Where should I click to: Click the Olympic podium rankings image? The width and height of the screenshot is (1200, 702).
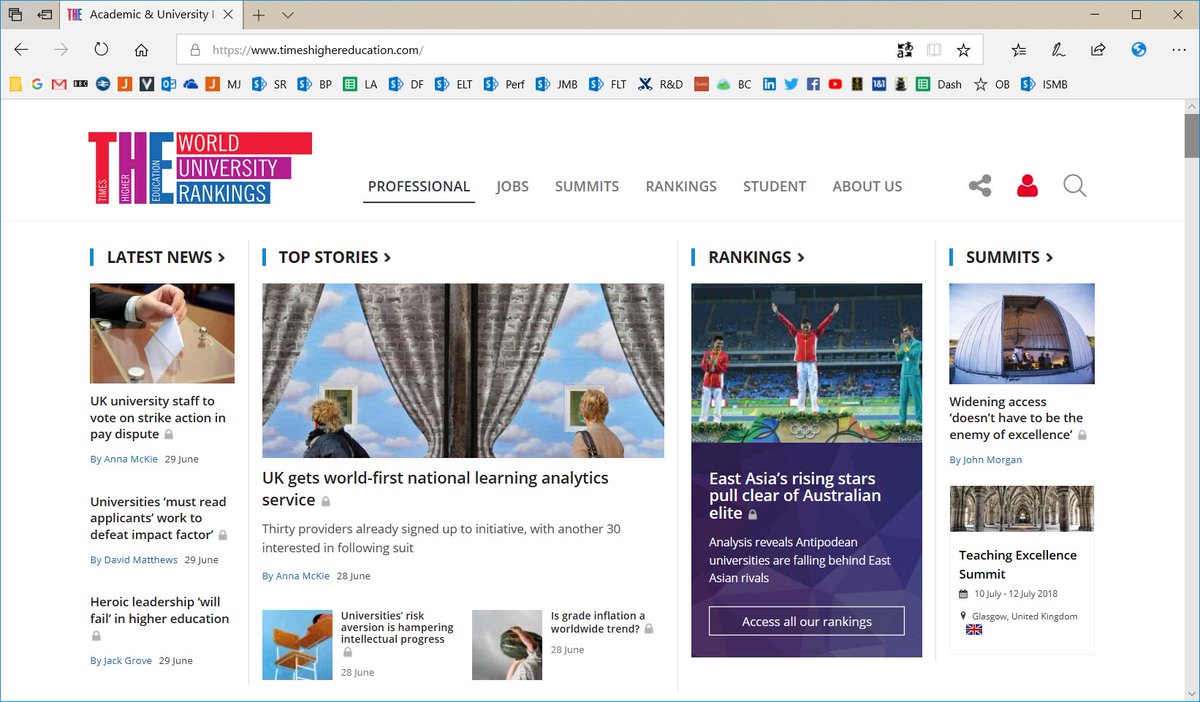[x=807, y=363]
